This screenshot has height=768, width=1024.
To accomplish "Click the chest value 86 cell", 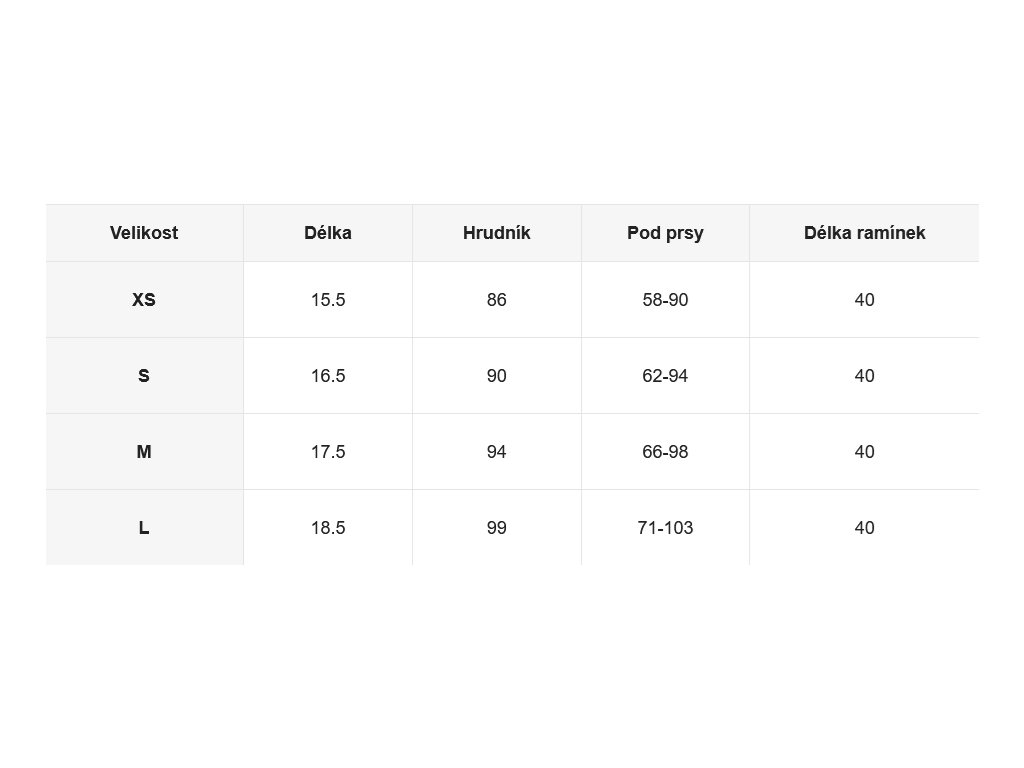I will [x=496, y=300].
